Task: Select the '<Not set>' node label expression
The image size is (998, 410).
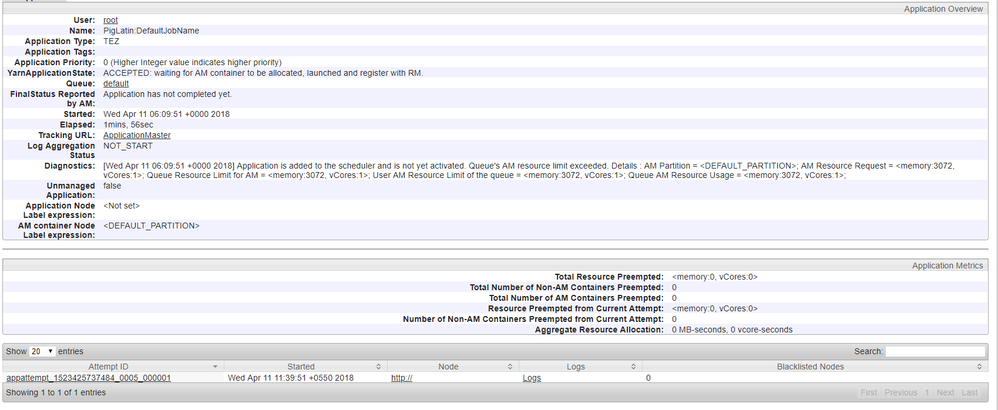Action: [121, 206]
